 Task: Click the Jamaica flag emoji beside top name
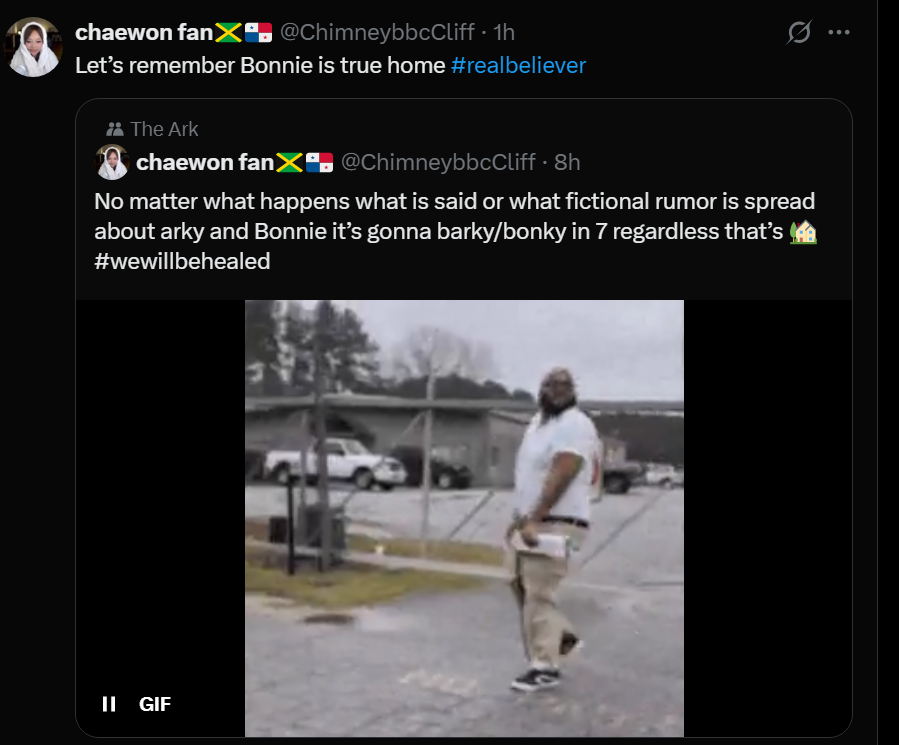tap(228, 33)
